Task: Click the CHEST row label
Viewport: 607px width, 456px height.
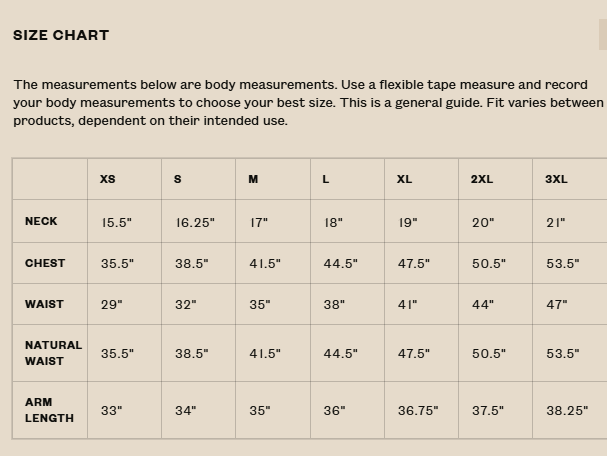Action: (x=45, y=263)
